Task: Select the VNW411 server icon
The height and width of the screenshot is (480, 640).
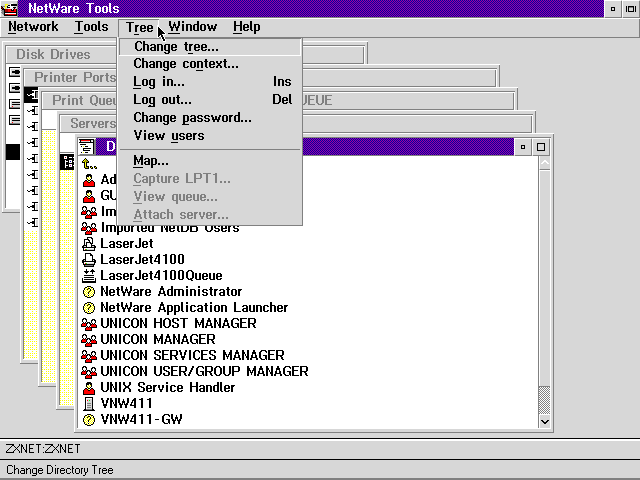Action: pos(88,403)
